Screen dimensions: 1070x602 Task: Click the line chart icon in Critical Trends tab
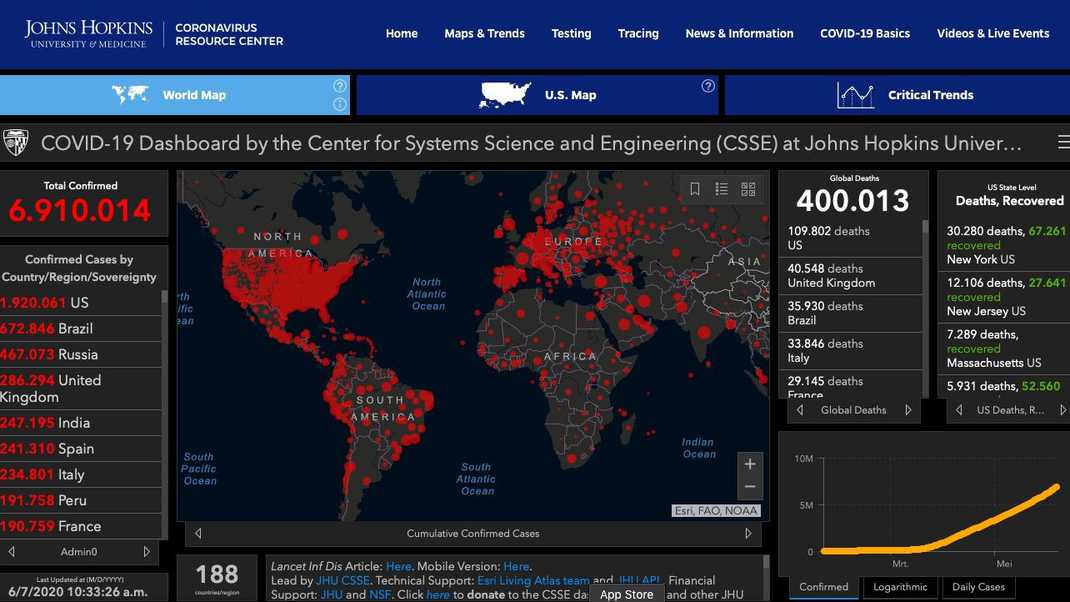[855, 95]
